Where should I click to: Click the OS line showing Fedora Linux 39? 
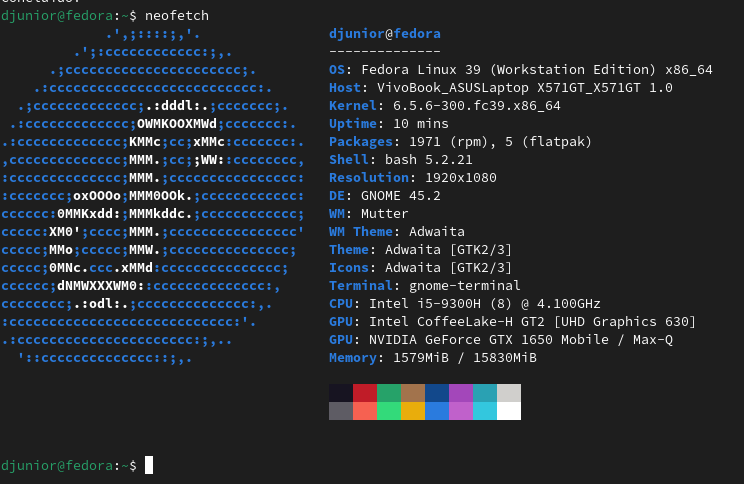pyautogui.click(x=520, y=70)
